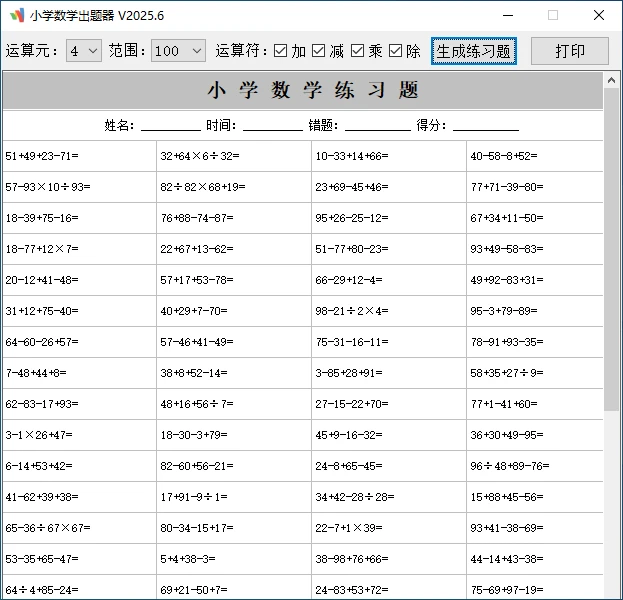Image resolution: width=623 pixels, height=600 pixels.
Task: Close the 小学数学出题器 window
Action: 599,15
